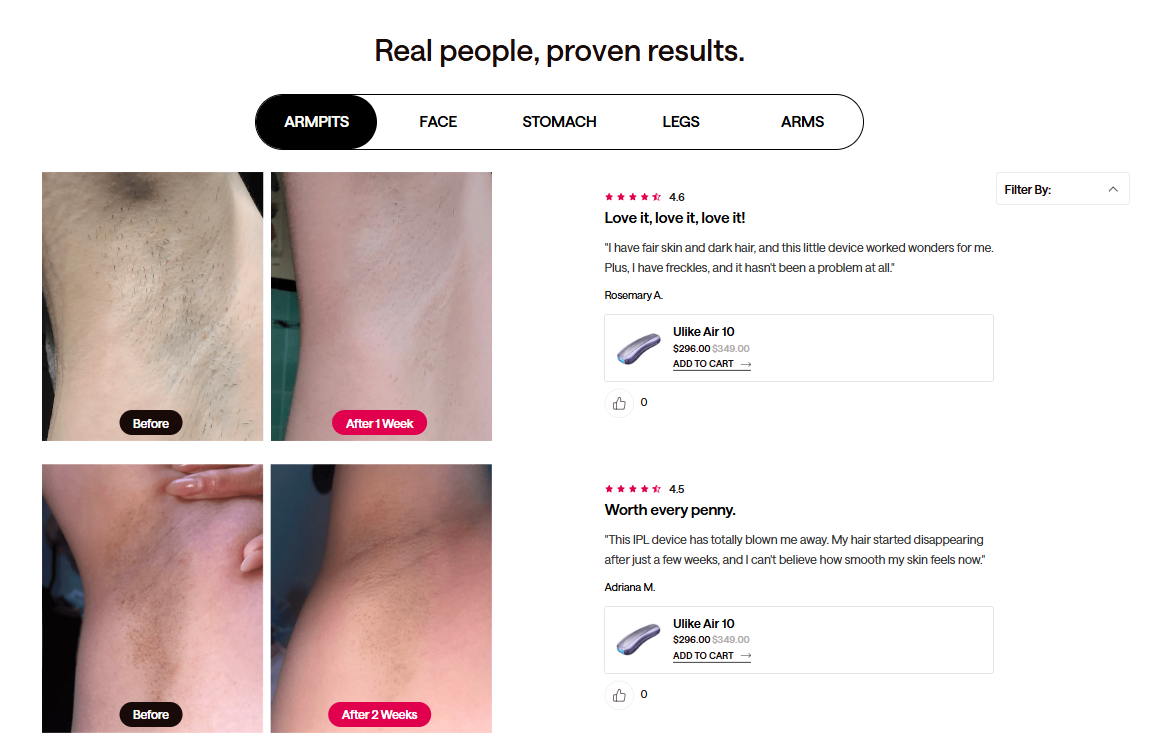Screen dimensions: 1156x749
Task: Click ADD TO CART under Adriana's review
Action: pyautogui.click(x=711, y=656)
